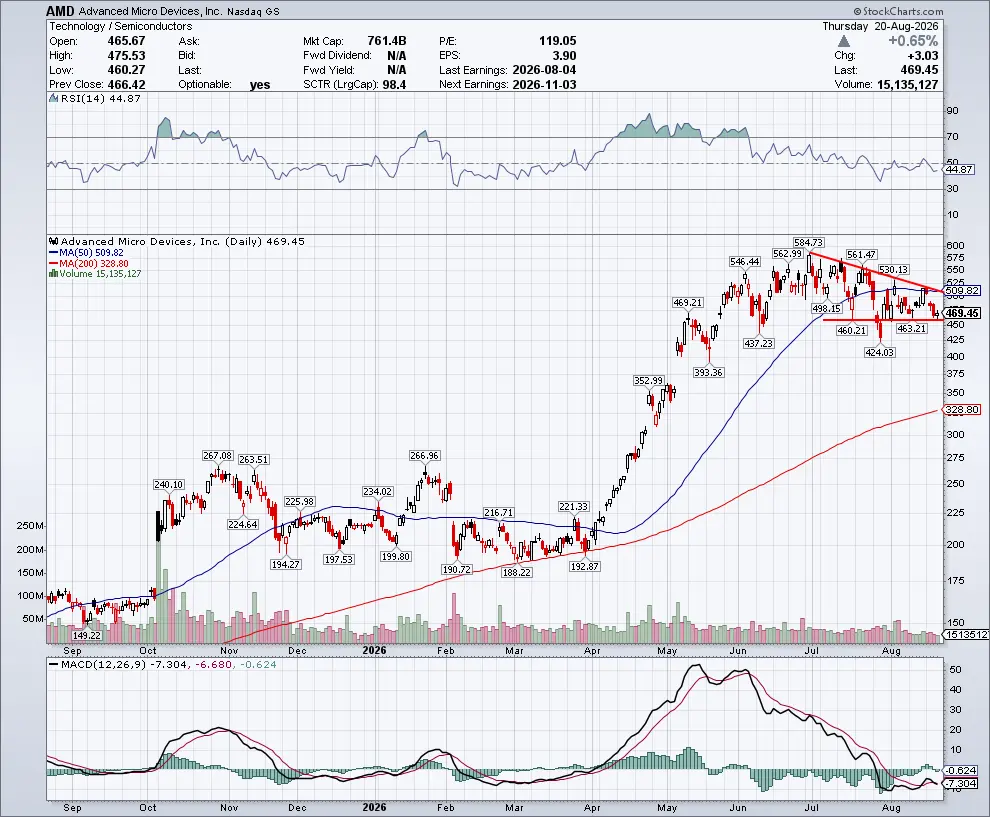
Task: Click the date Thursday 20-Aug-2026
Action: [x=880, y=26]
